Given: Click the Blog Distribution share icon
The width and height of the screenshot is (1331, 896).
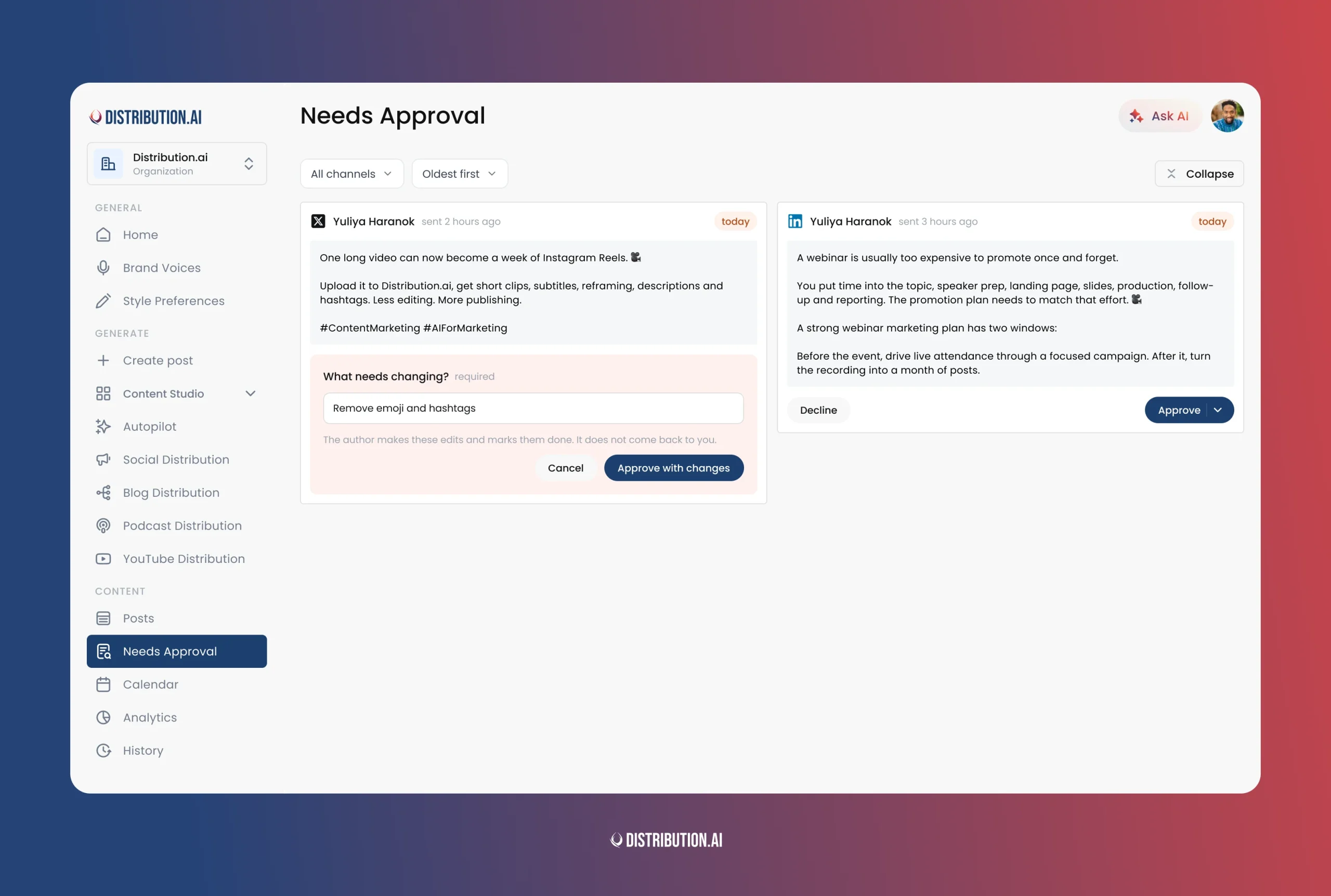Looking at the screenshot, I should tap(103, 493).
